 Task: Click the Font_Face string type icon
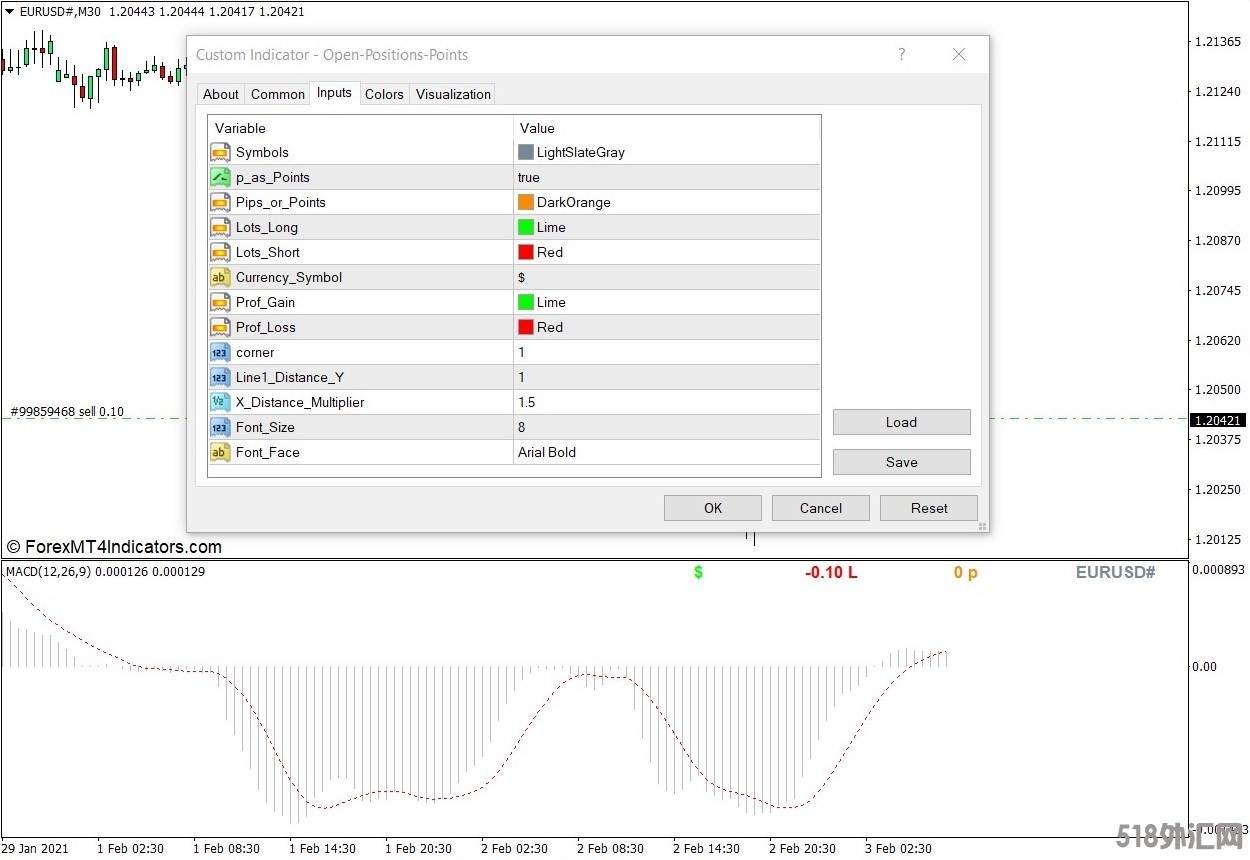220,452
